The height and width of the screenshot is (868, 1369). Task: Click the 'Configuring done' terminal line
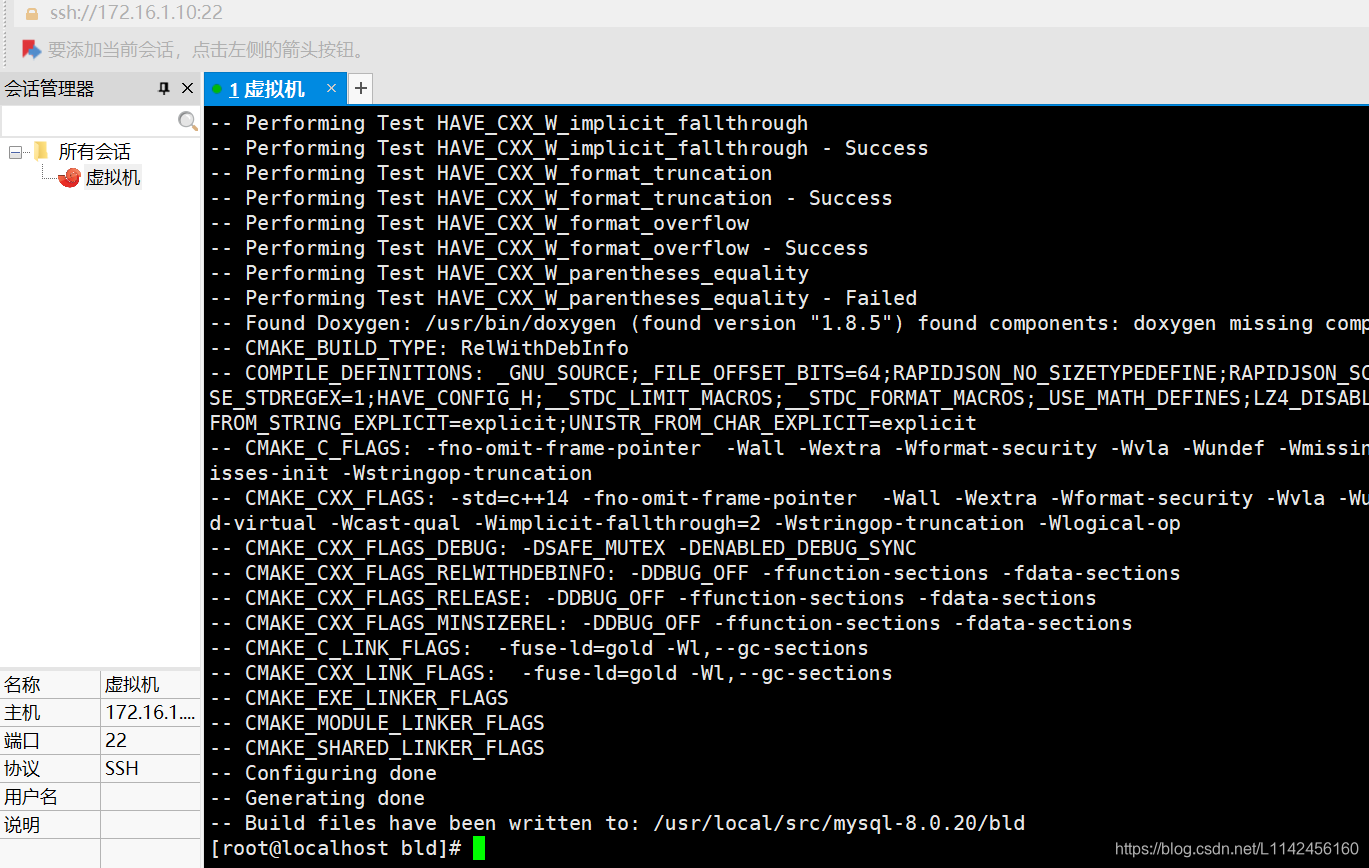click(323, 773)
